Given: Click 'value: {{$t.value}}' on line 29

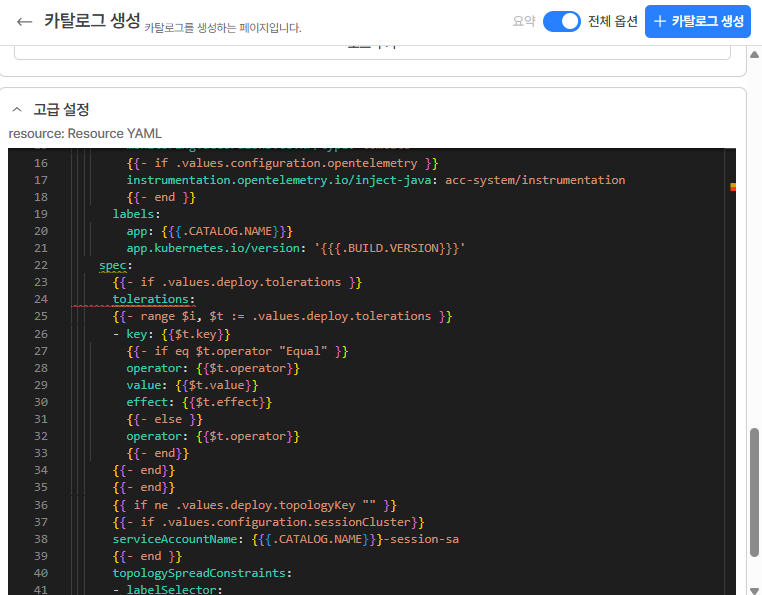Looking at the screenshot, I should pyautogui.click(x=192, y=385).
